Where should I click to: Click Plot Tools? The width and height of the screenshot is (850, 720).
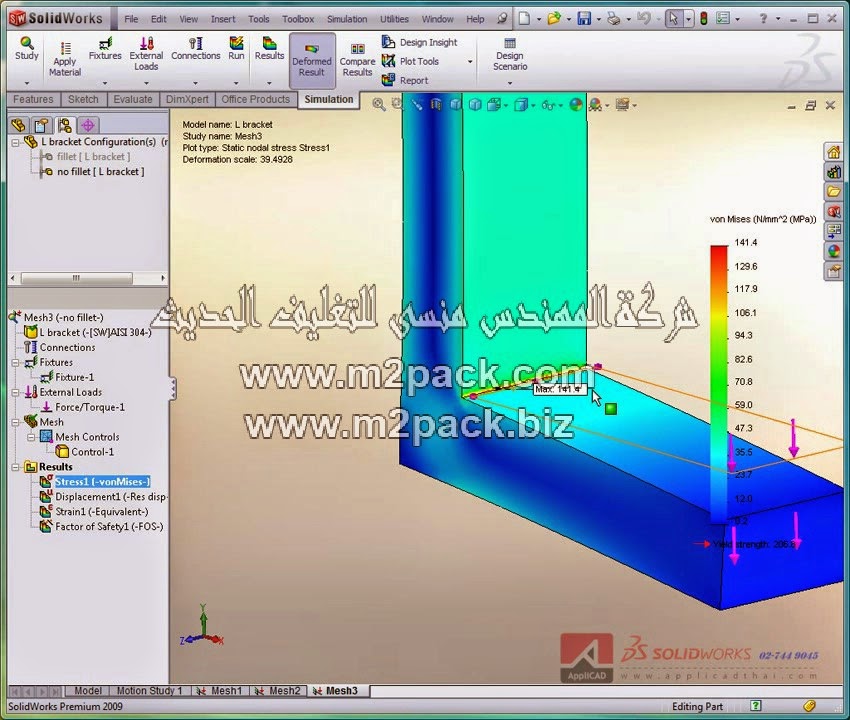410,61
